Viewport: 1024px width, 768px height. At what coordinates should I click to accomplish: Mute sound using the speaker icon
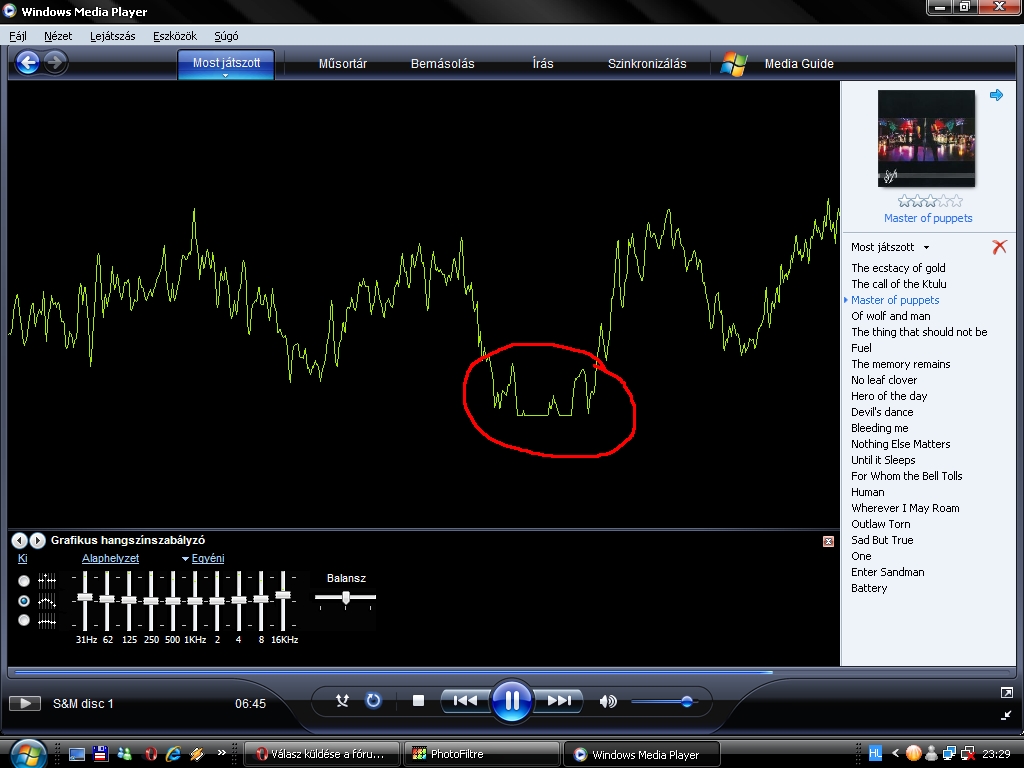[x=607, y=701]
